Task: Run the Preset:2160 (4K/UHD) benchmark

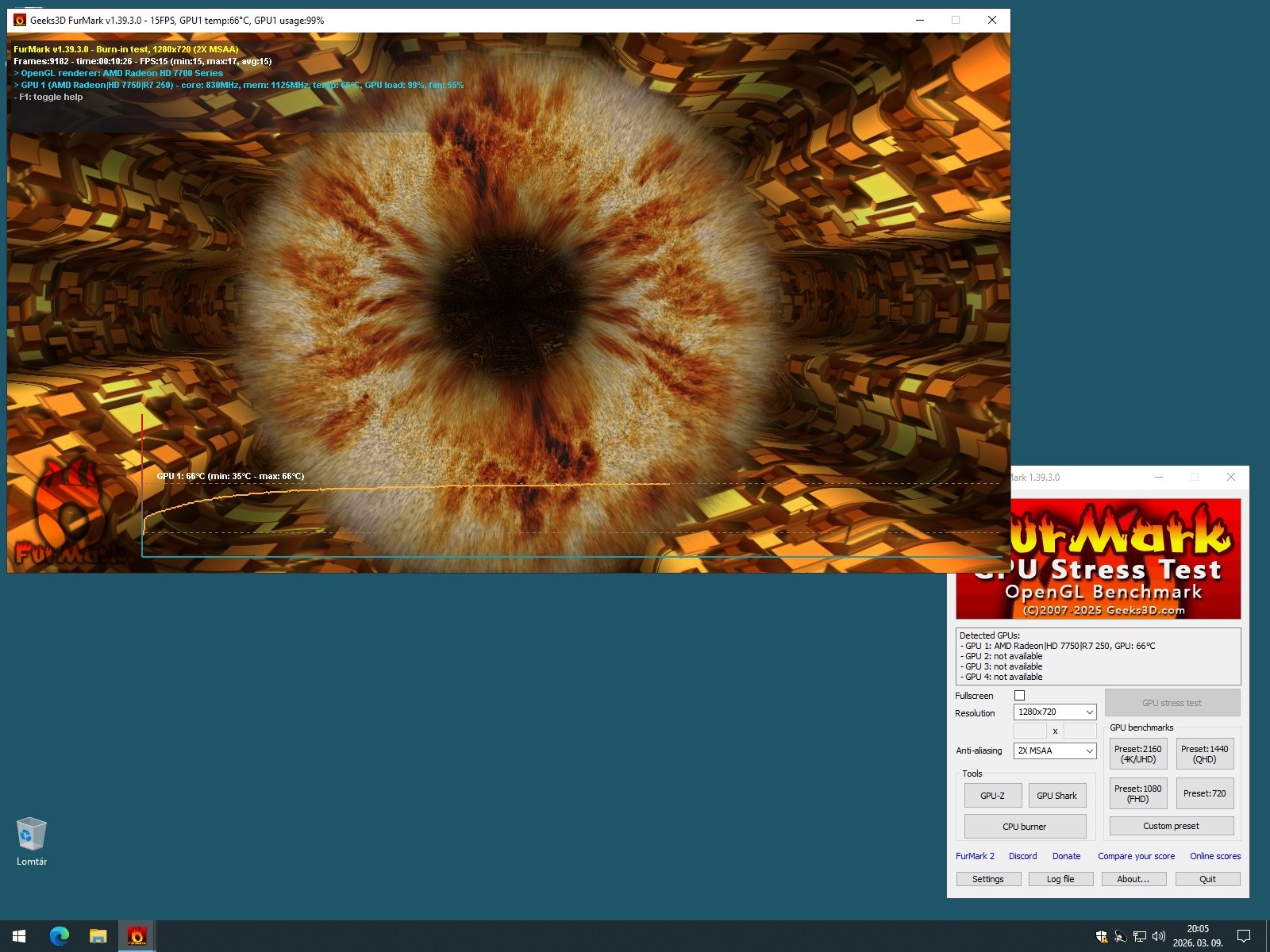Action: [1138, 754]
